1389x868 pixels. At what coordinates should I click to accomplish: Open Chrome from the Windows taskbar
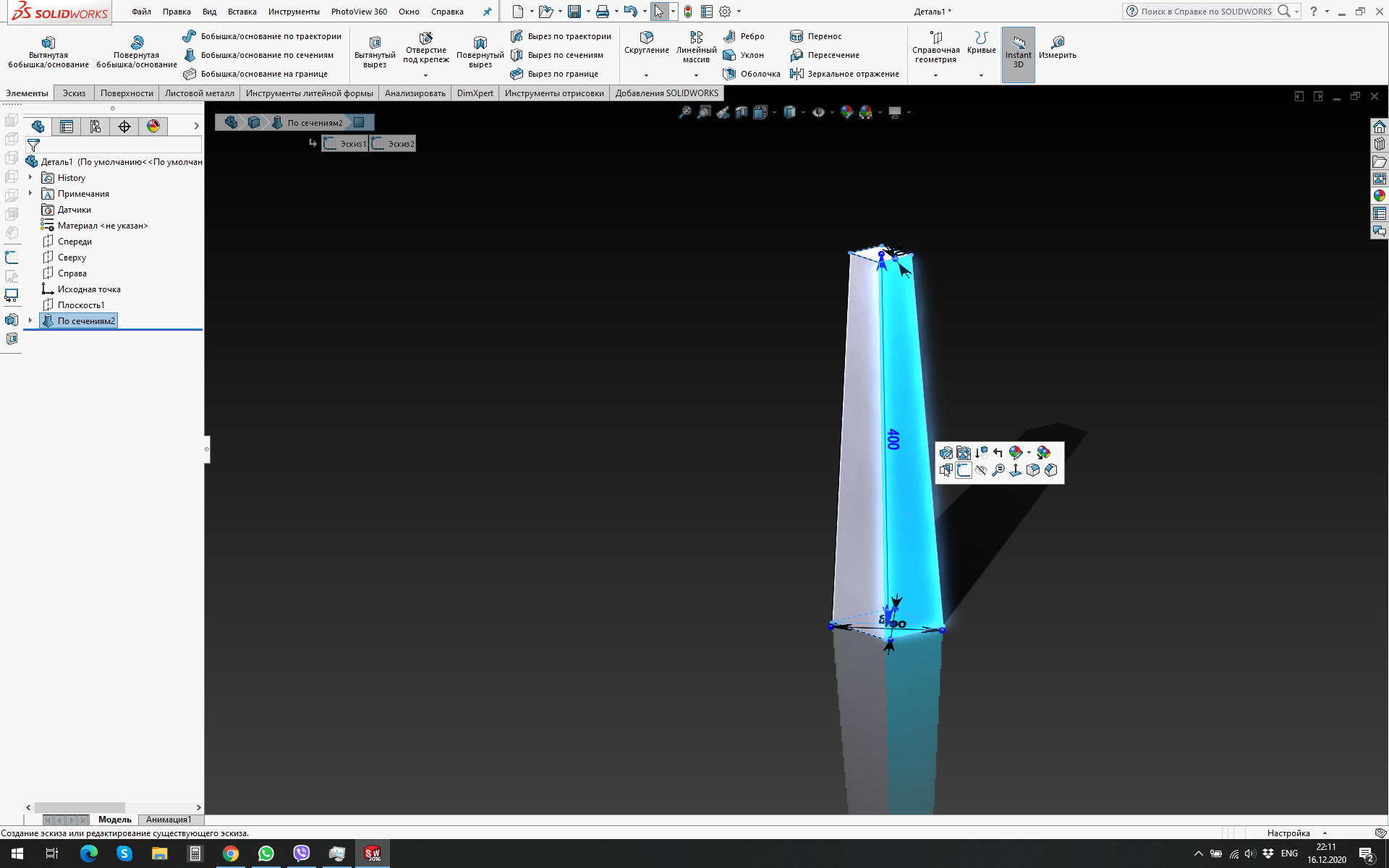[x=230, y=854]
